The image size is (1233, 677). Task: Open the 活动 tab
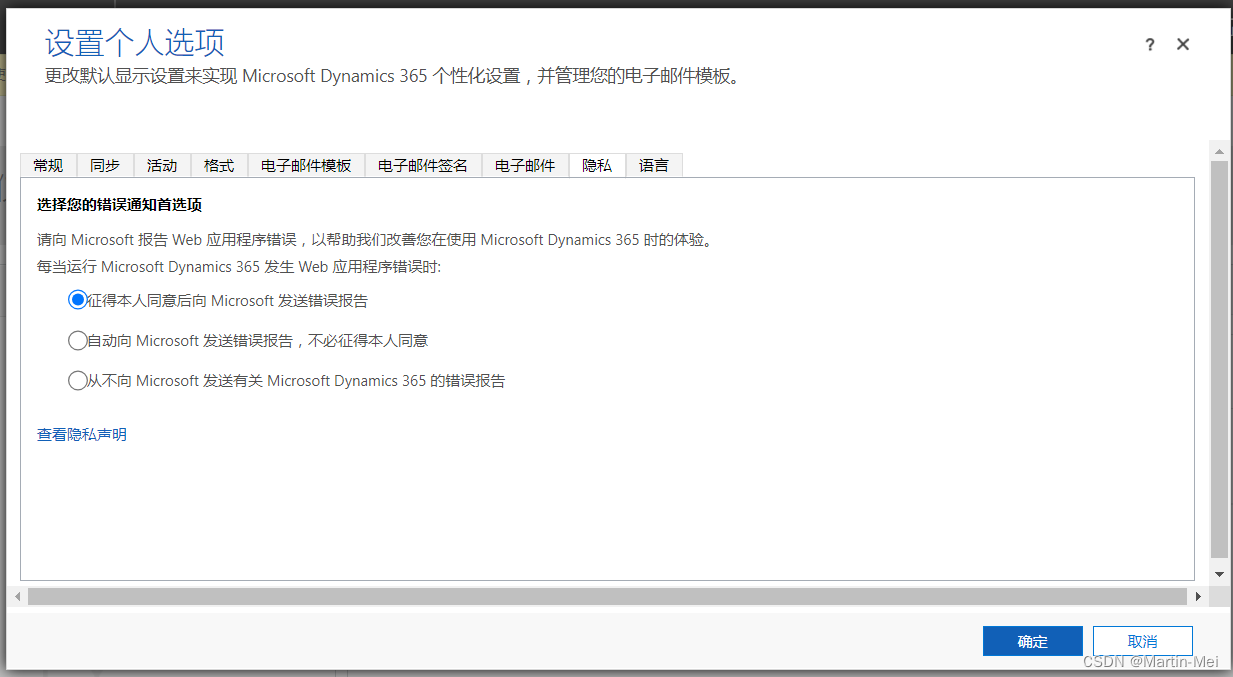[x=162, y=165]
